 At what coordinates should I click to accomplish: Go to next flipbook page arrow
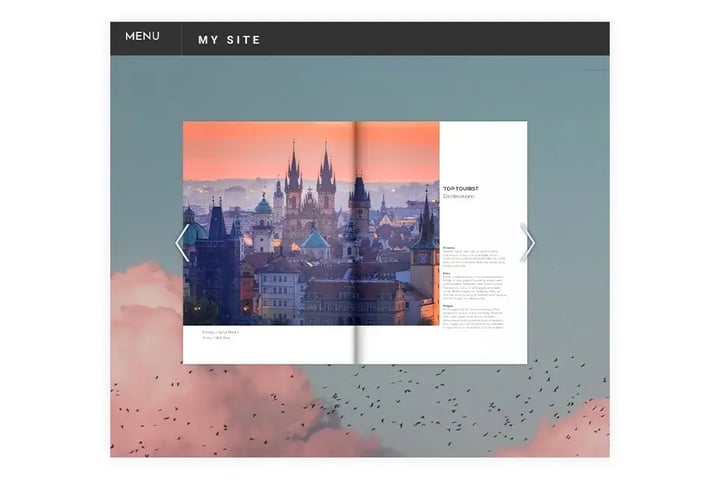coord(528,243)
